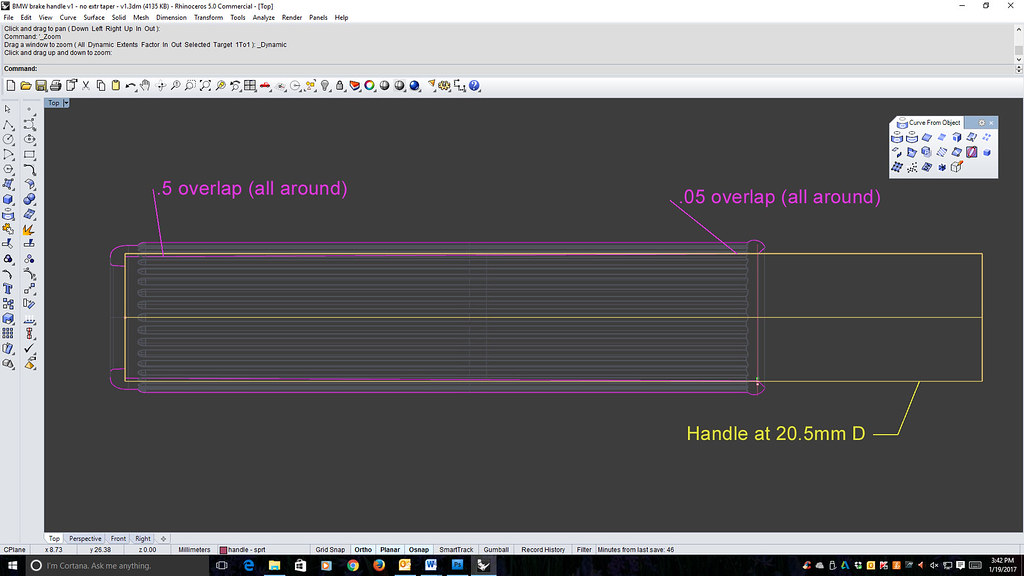Click the blue Help question mark icon
The width and height of the screenshot is (1024, 576).
coord(475,86)
